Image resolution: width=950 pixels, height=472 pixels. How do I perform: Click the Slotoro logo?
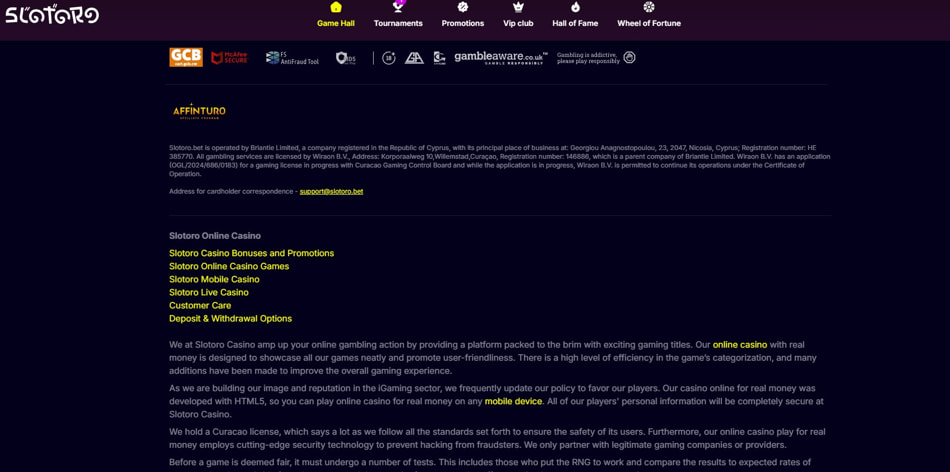click(52, 15)
